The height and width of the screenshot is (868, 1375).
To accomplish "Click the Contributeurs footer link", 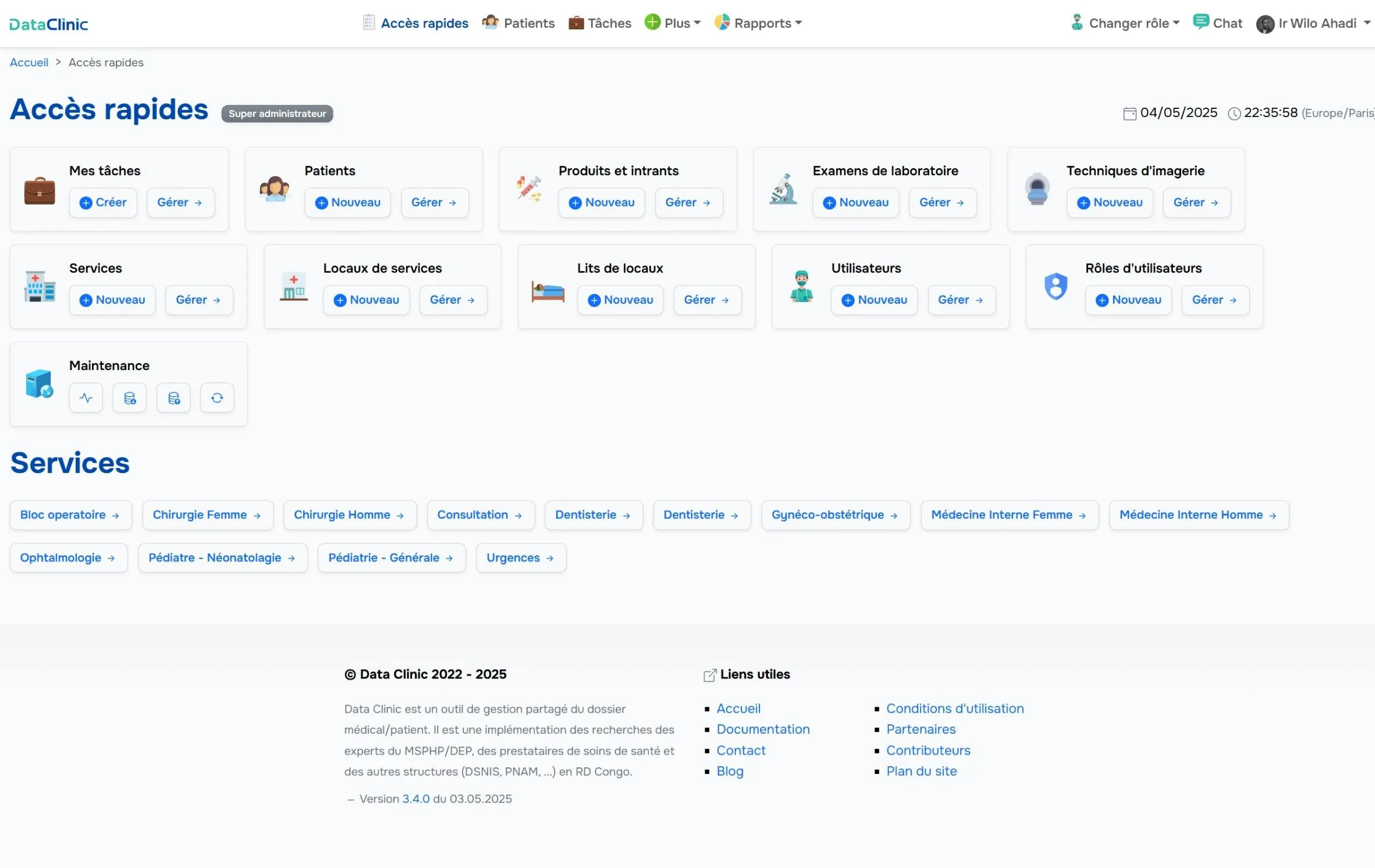I will (928, 750).
